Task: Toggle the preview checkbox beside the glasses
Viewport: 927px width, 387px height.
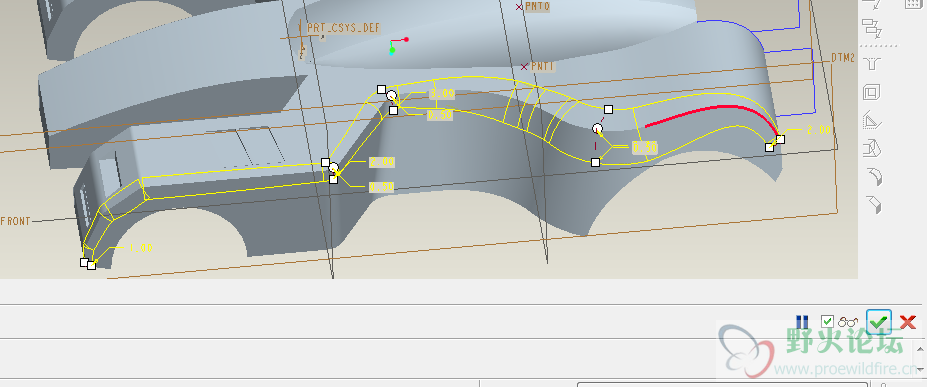Action: (827, 322)
